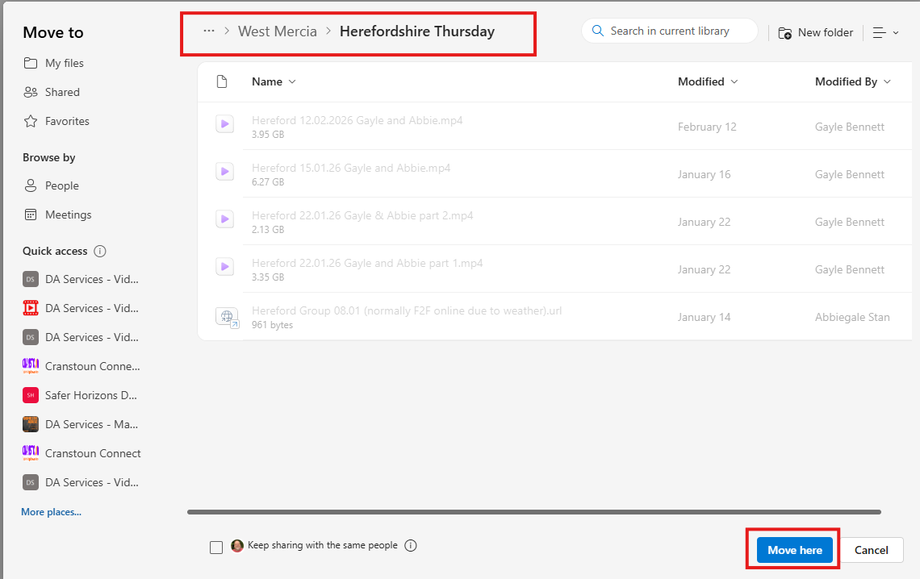920x579 pixels.
Task: Click video icon for Hereford 22.01.26 part 1
Action: coord(225,266)
